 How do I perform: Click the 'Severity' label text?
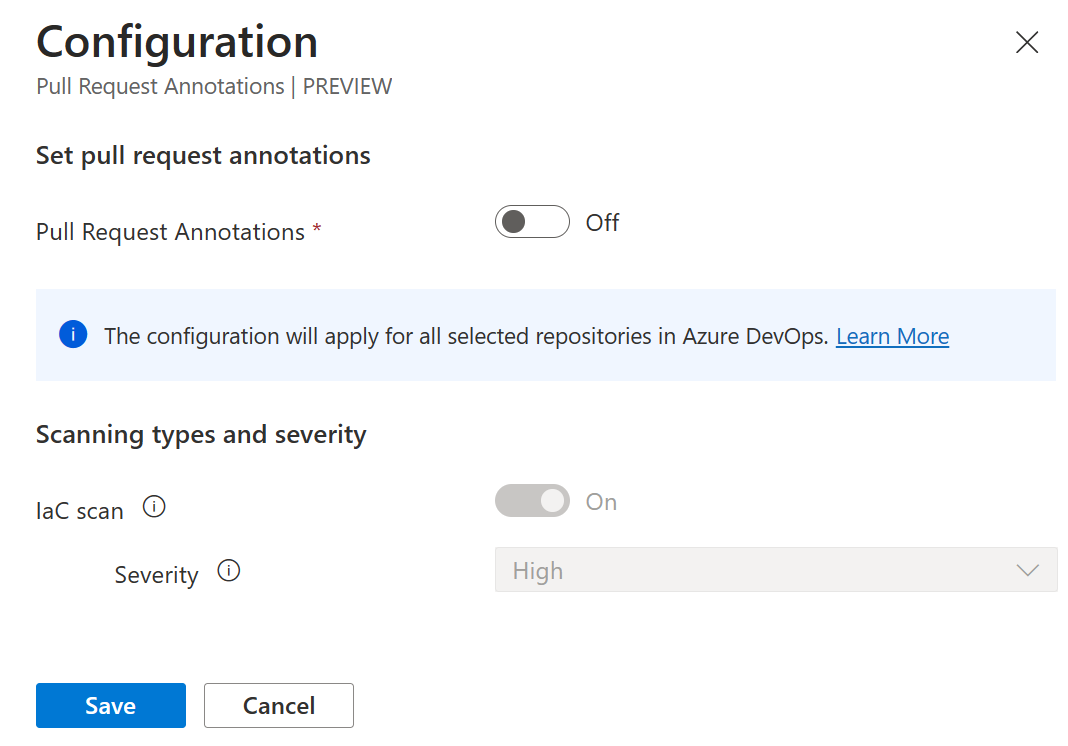157,575
